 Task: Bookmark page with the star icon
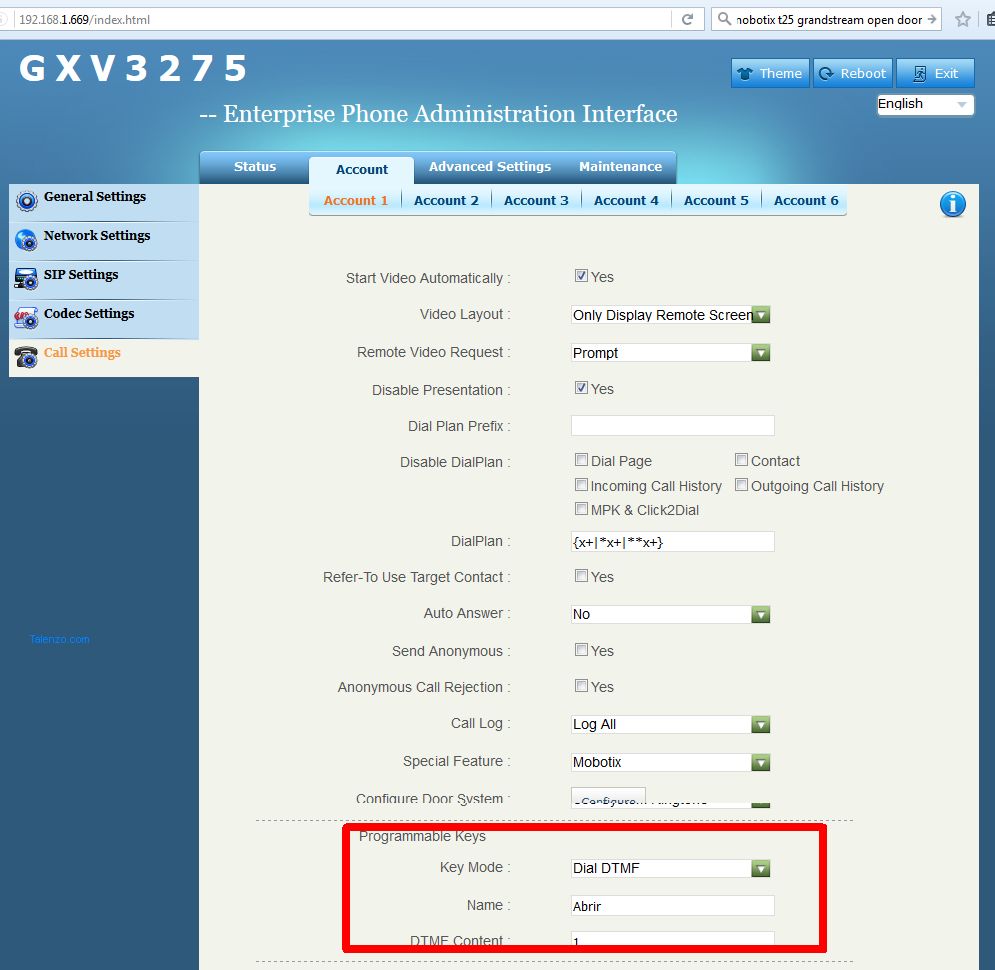tap(962, 19)
